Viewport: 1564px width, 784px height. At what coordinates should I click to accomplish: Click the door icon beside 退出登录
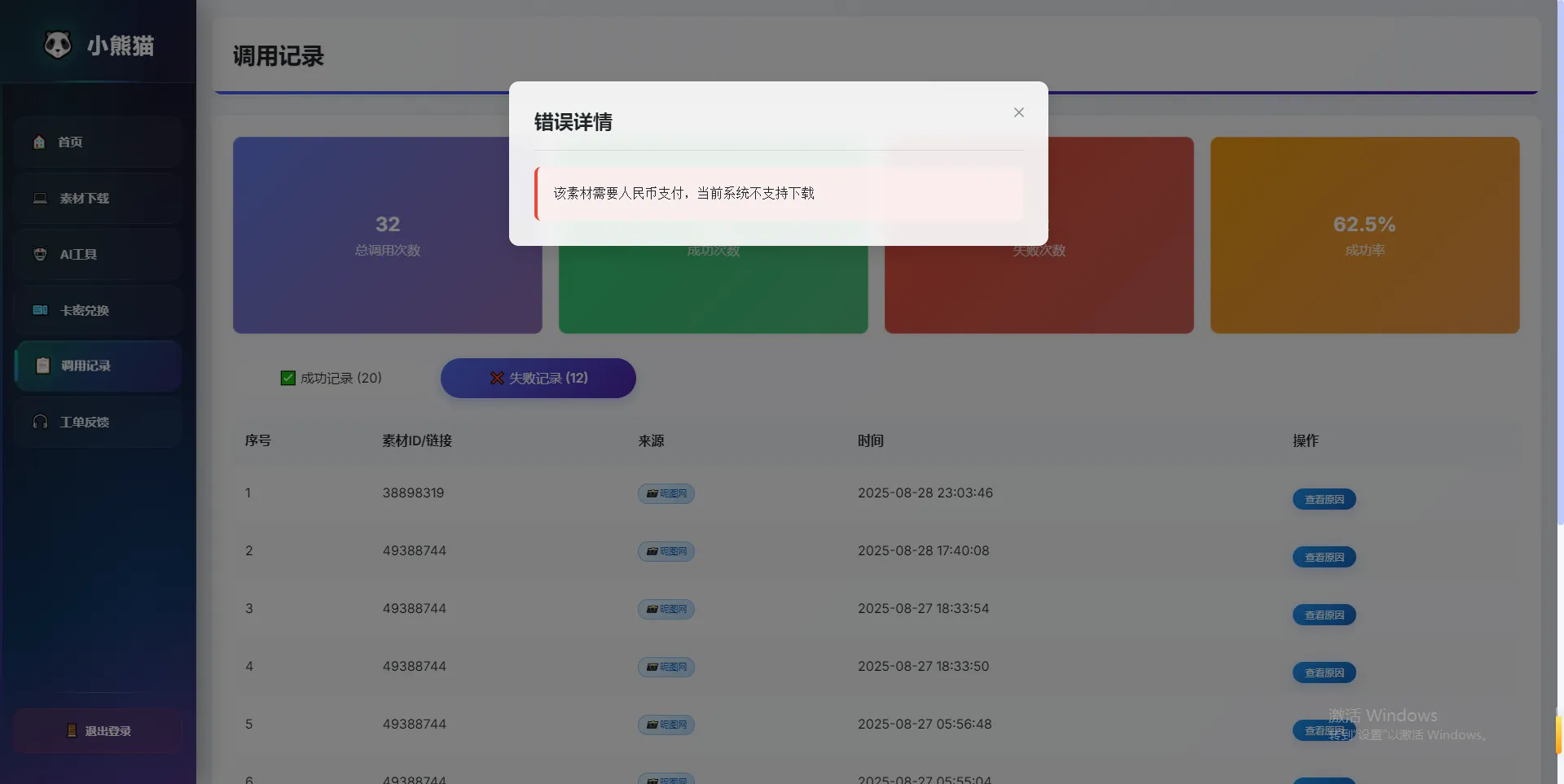tap(72, 731)
